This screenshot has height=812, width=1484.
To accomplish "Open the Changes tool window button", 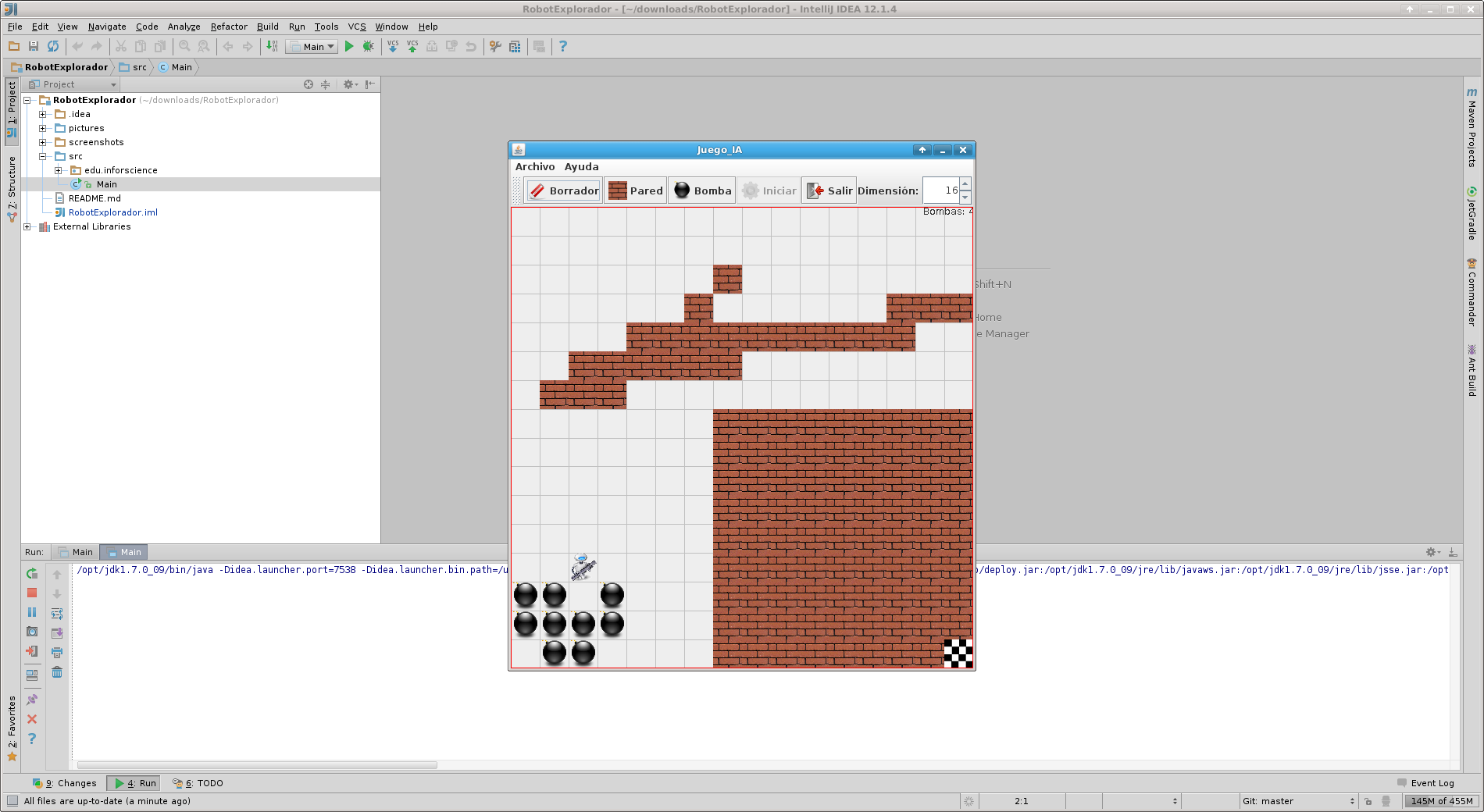I will [x=65, y=783].
